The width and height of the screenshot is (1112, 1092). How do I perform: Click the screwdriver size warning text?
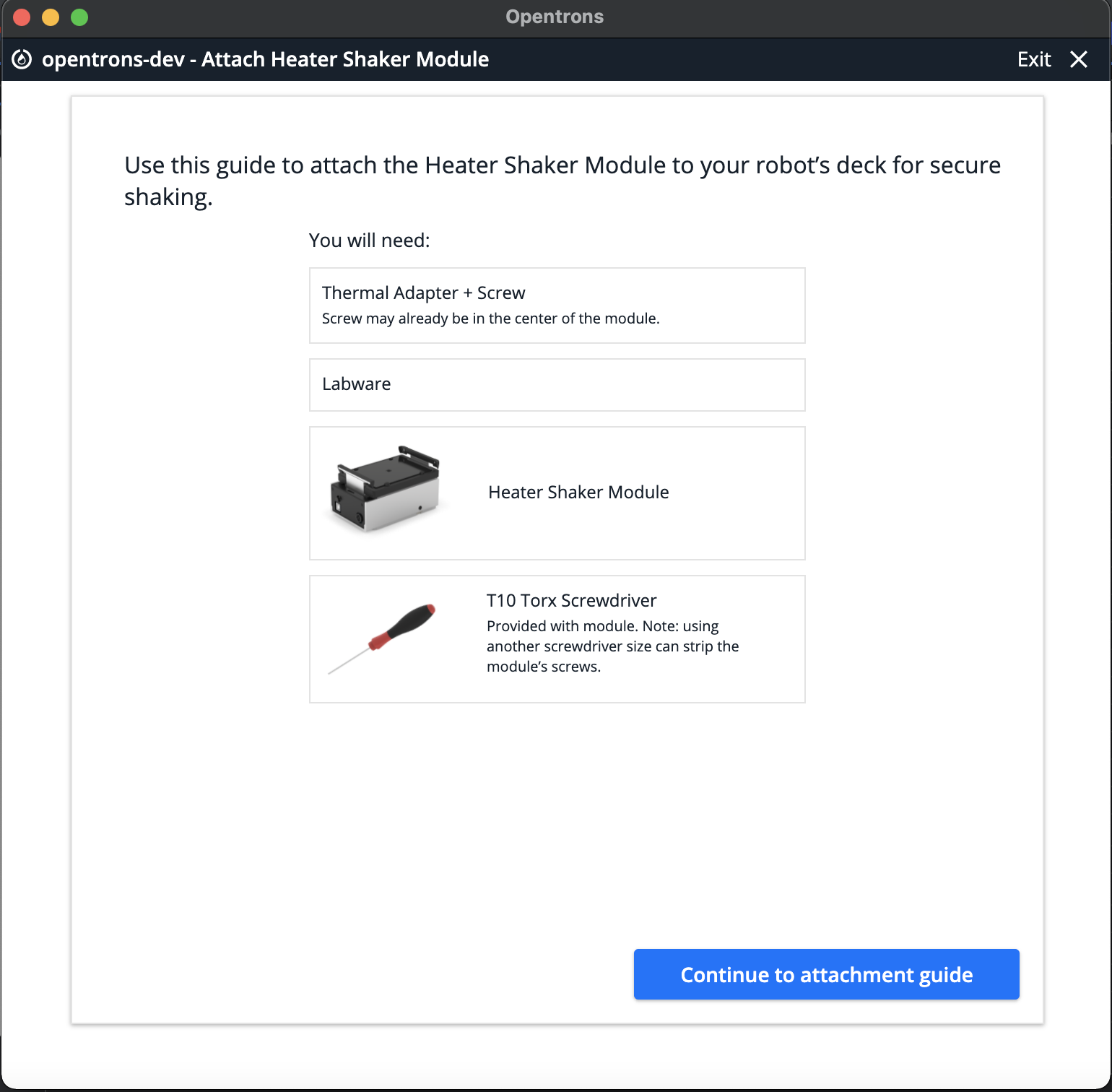[612, 646]
